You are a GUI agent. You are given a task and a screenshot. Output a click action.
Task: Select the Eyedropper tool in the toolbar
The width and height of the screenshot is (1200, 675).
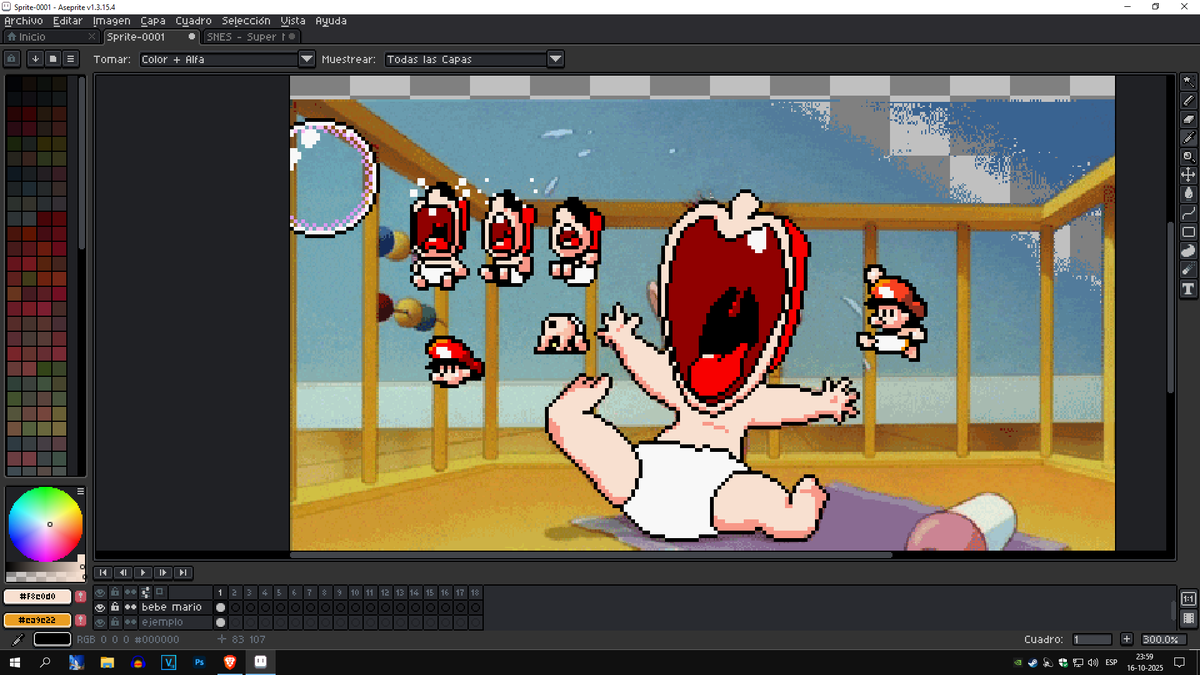1188,138
